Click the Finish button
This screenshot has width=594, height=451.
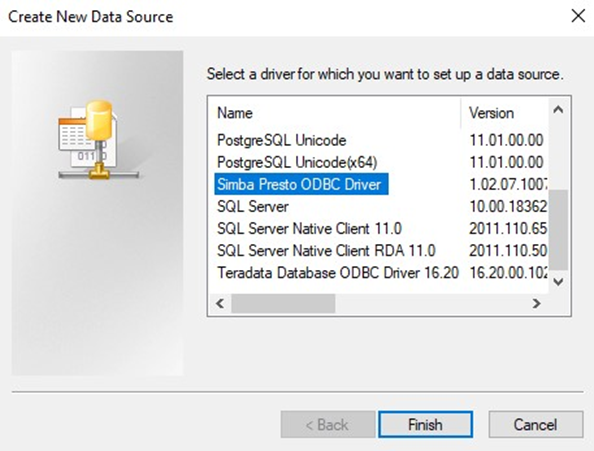click(x=425, y=424)
